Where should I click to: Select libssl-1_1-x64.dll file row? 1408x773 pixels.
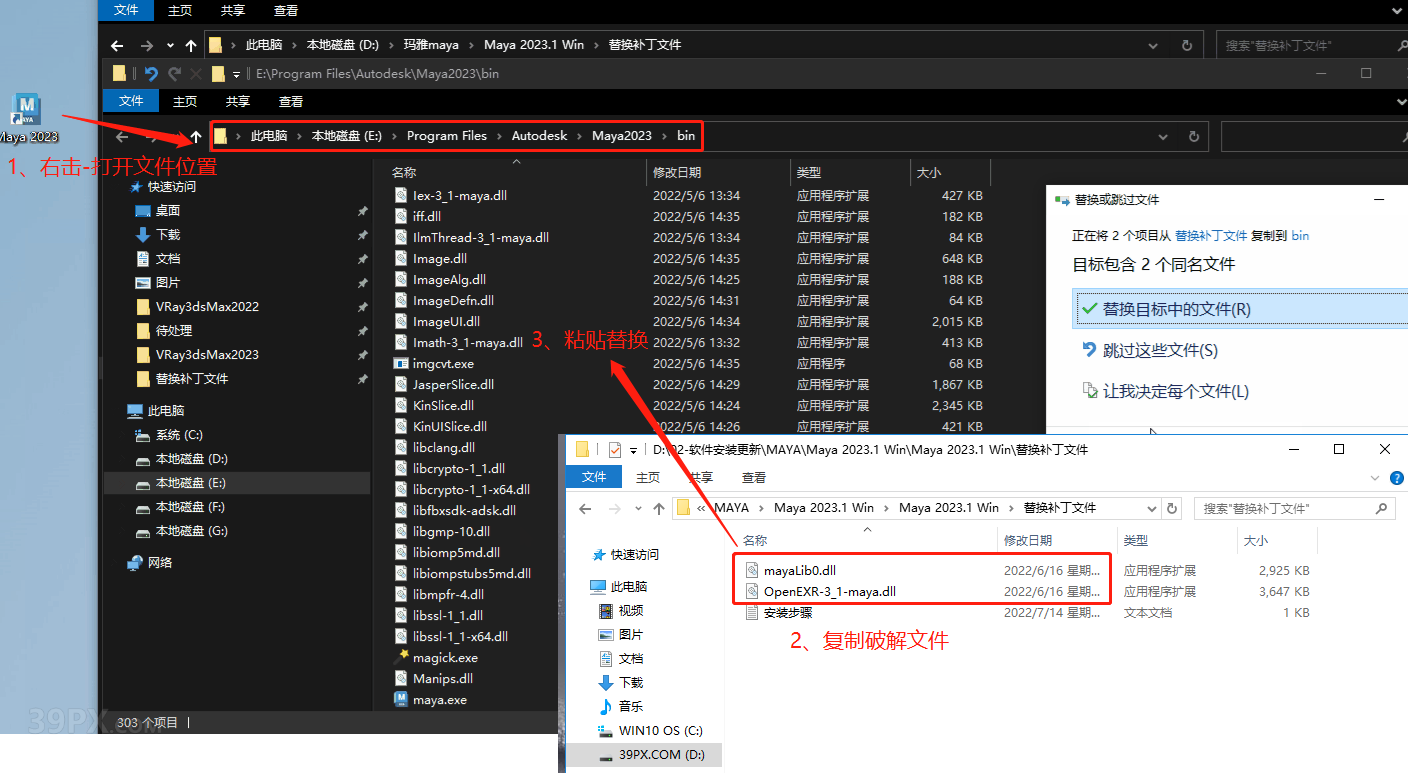point(690,637)
